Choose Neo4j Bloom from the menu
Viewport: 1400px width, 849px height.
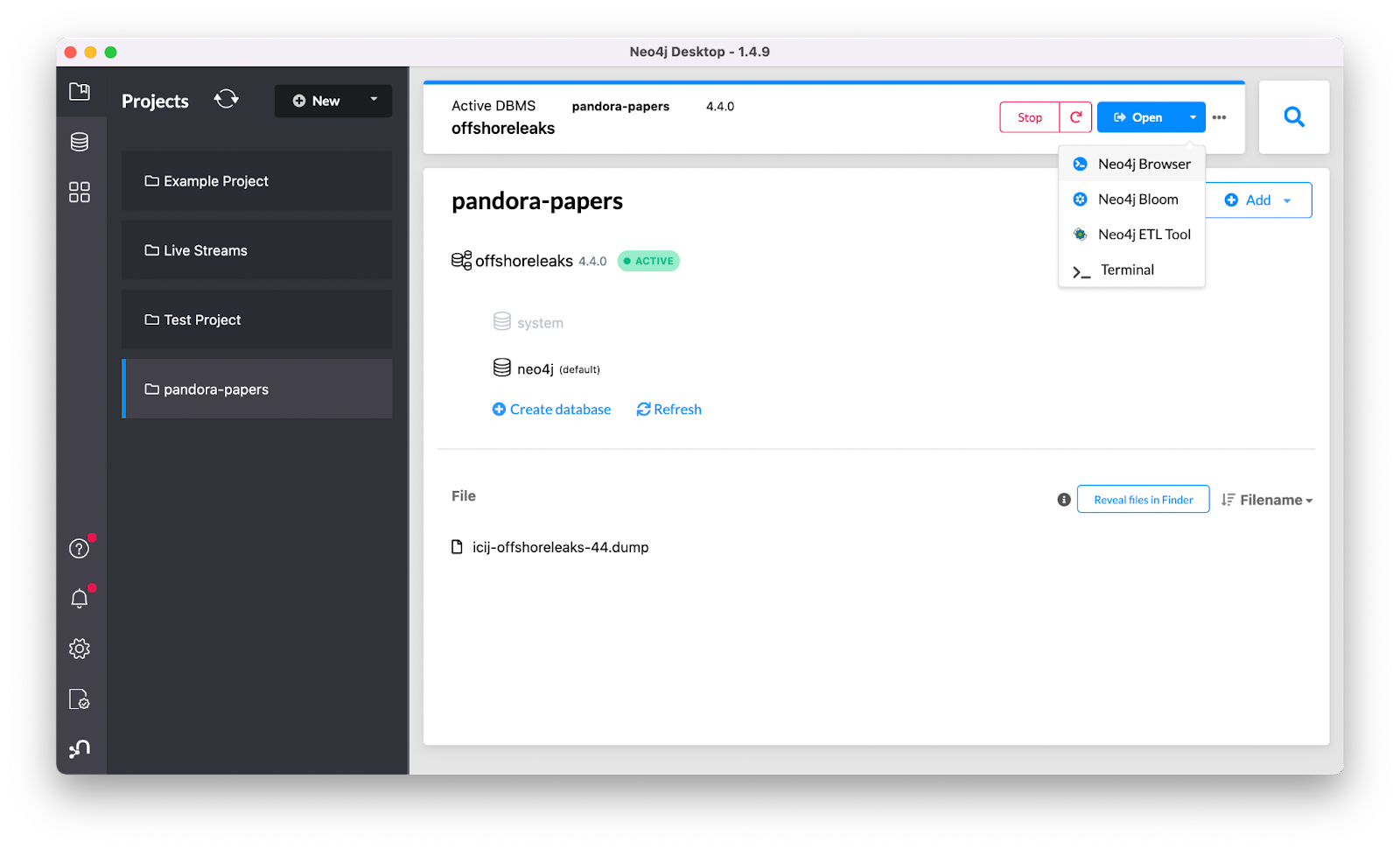[1132, 200]
